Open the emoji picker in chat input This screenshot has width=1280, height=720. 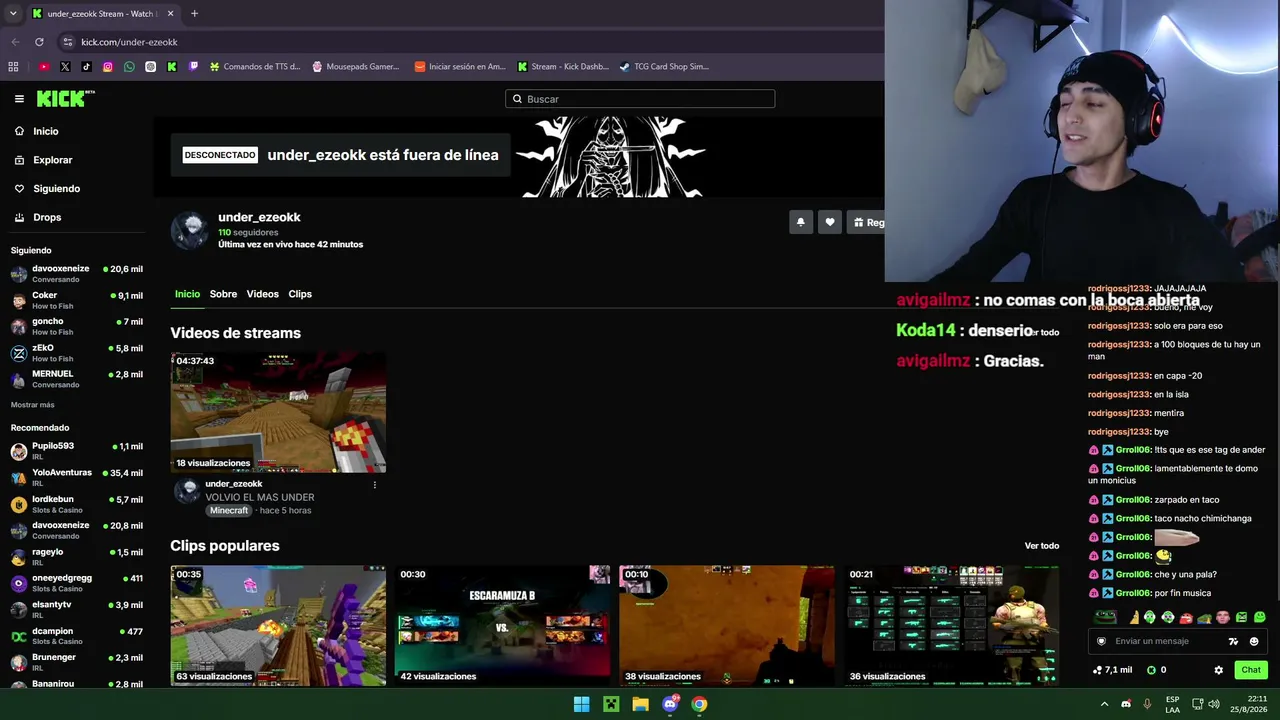pos(1254,642)
